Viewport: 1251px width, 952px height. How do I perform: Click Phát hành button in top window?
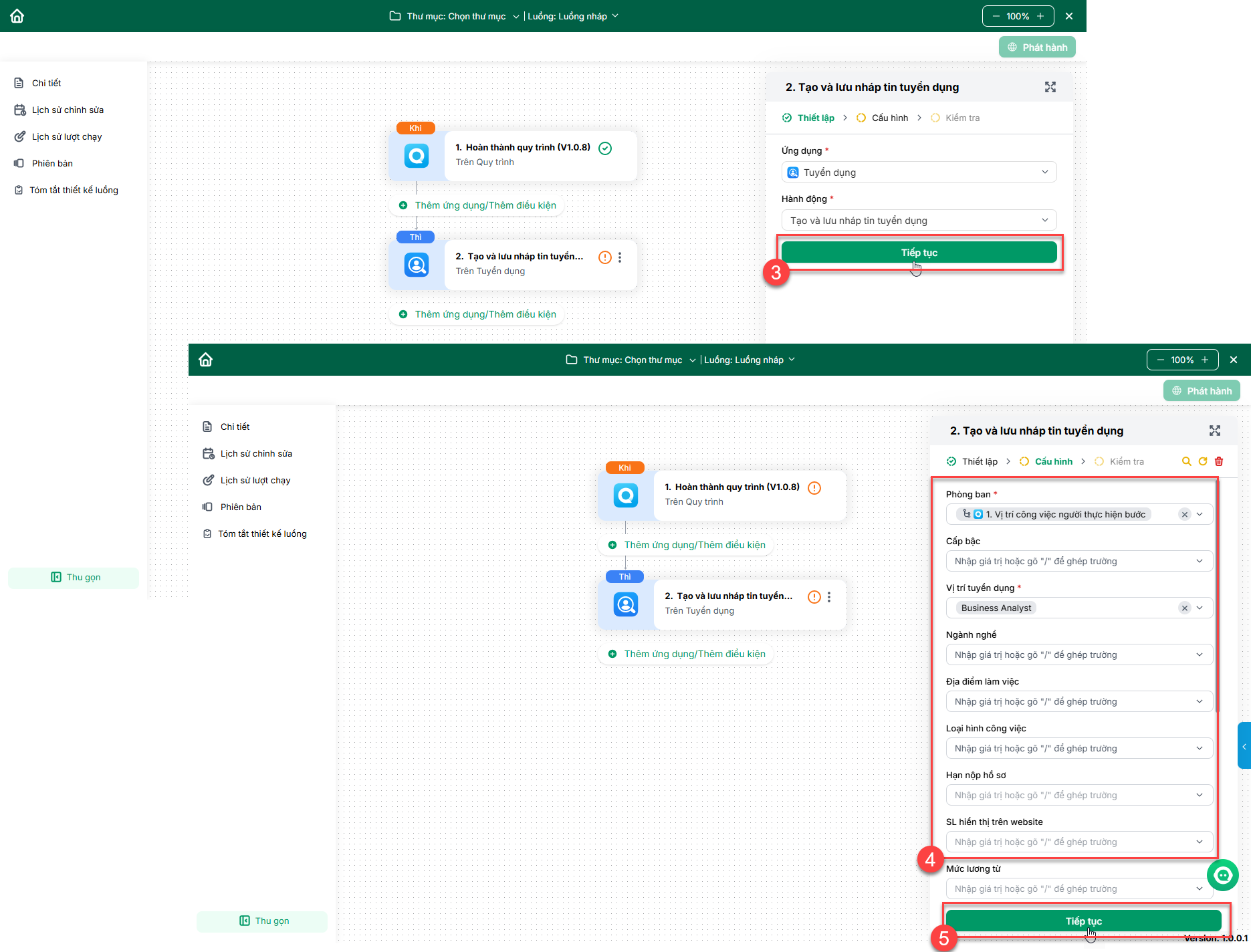tap(1037, 47)
